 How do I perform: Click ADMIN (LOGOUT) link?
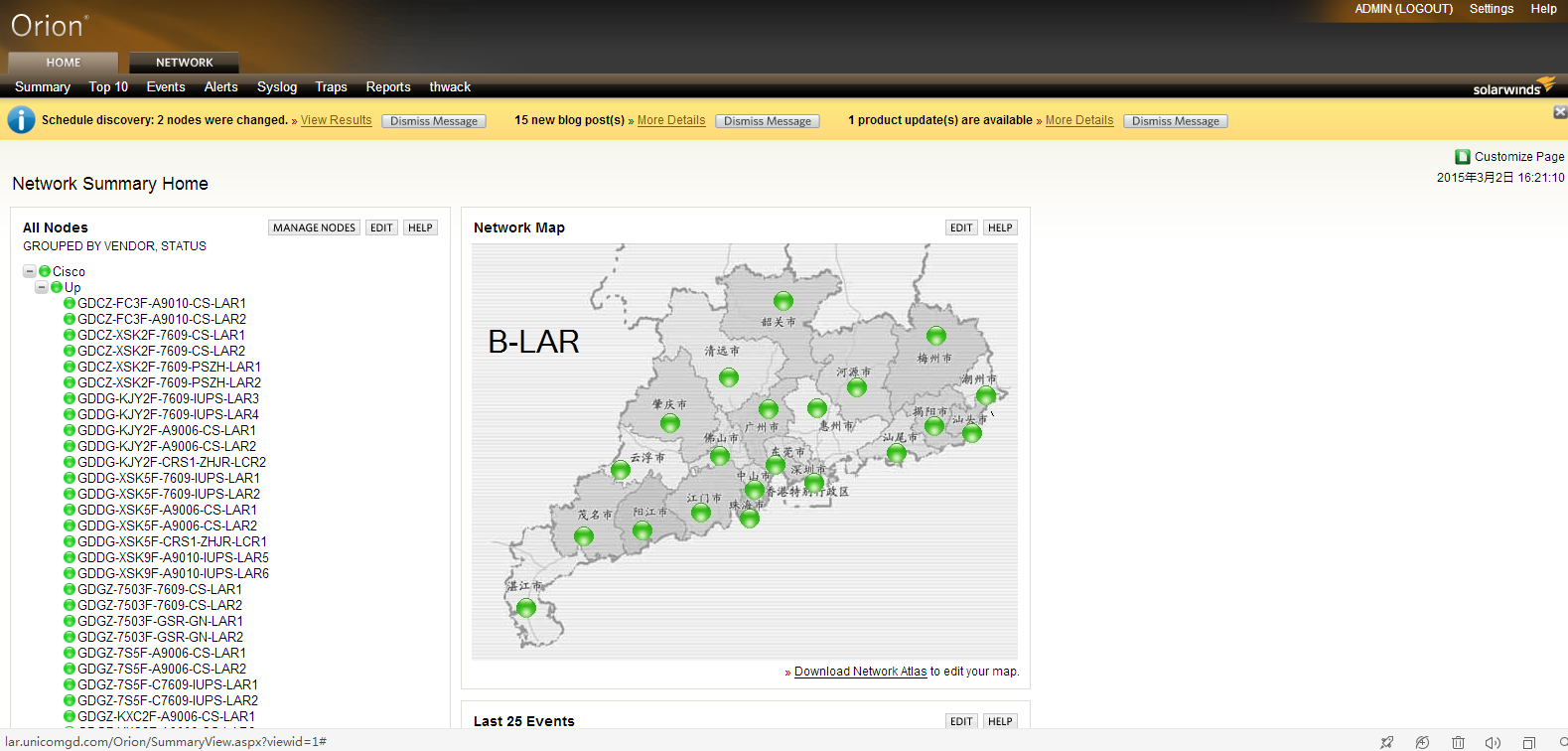(x=1403, y=9)
